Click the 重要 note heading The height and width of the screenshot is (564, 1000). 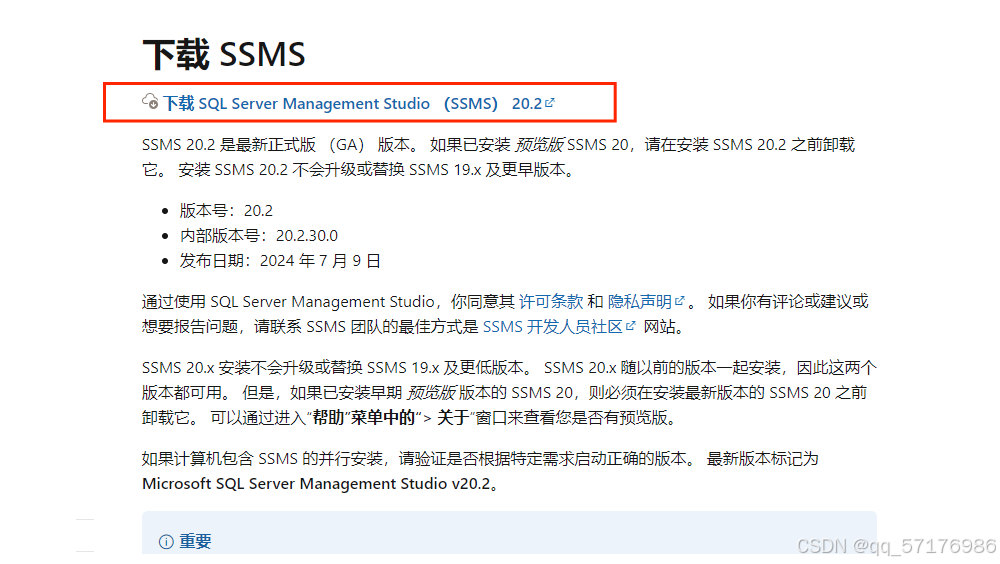pyautogui.click(x=195, y=542)
